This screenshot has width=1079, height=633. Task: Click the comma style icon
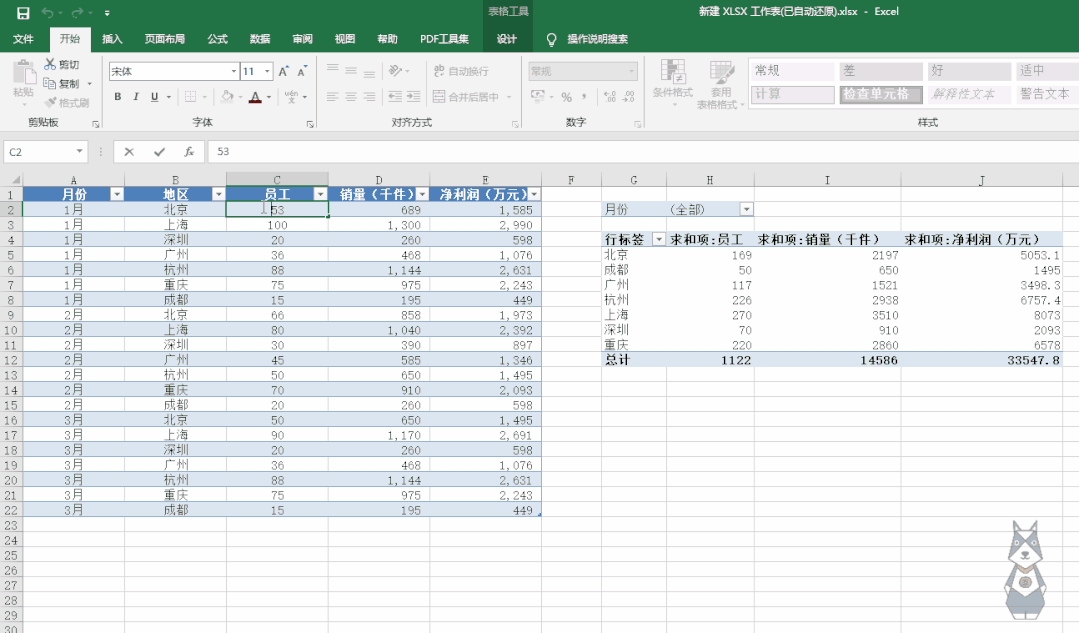584,97
